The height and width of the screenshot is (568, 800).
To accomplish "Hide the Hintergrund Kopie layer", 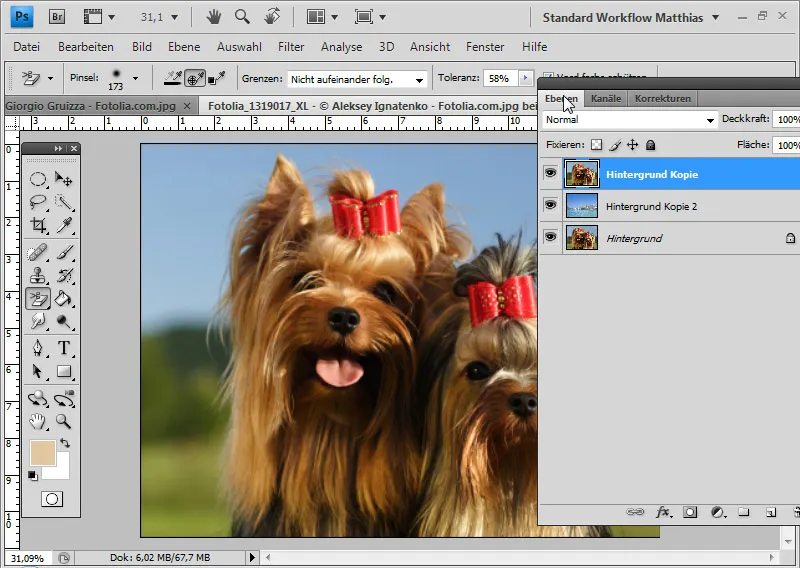I will pos(550,174).
